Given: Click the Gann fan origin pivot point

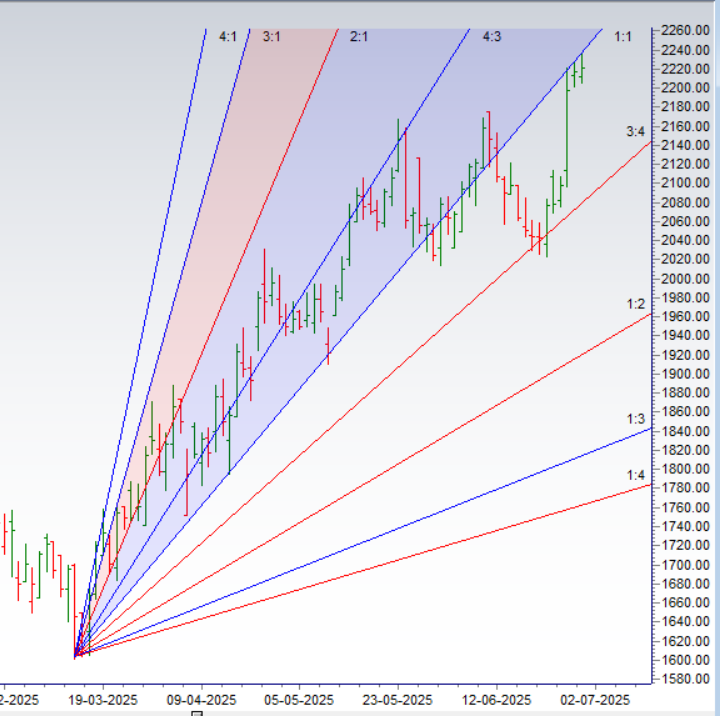Looking at the screenshot, I should (76, 656).
